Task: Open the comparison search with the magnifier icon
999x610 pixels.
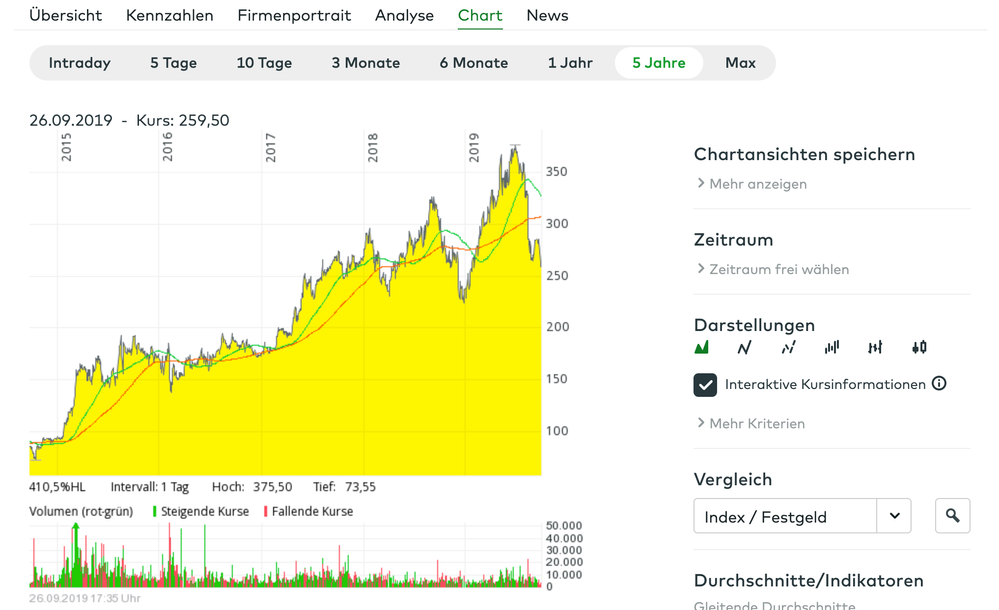Action: [952, 515]
